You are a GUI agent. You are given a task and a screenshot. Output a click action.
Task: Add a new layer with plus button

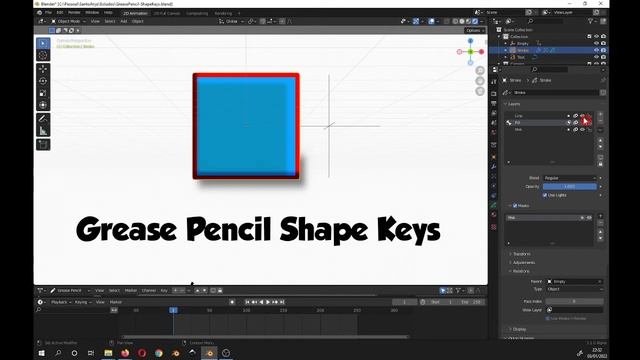pos(600,115)
